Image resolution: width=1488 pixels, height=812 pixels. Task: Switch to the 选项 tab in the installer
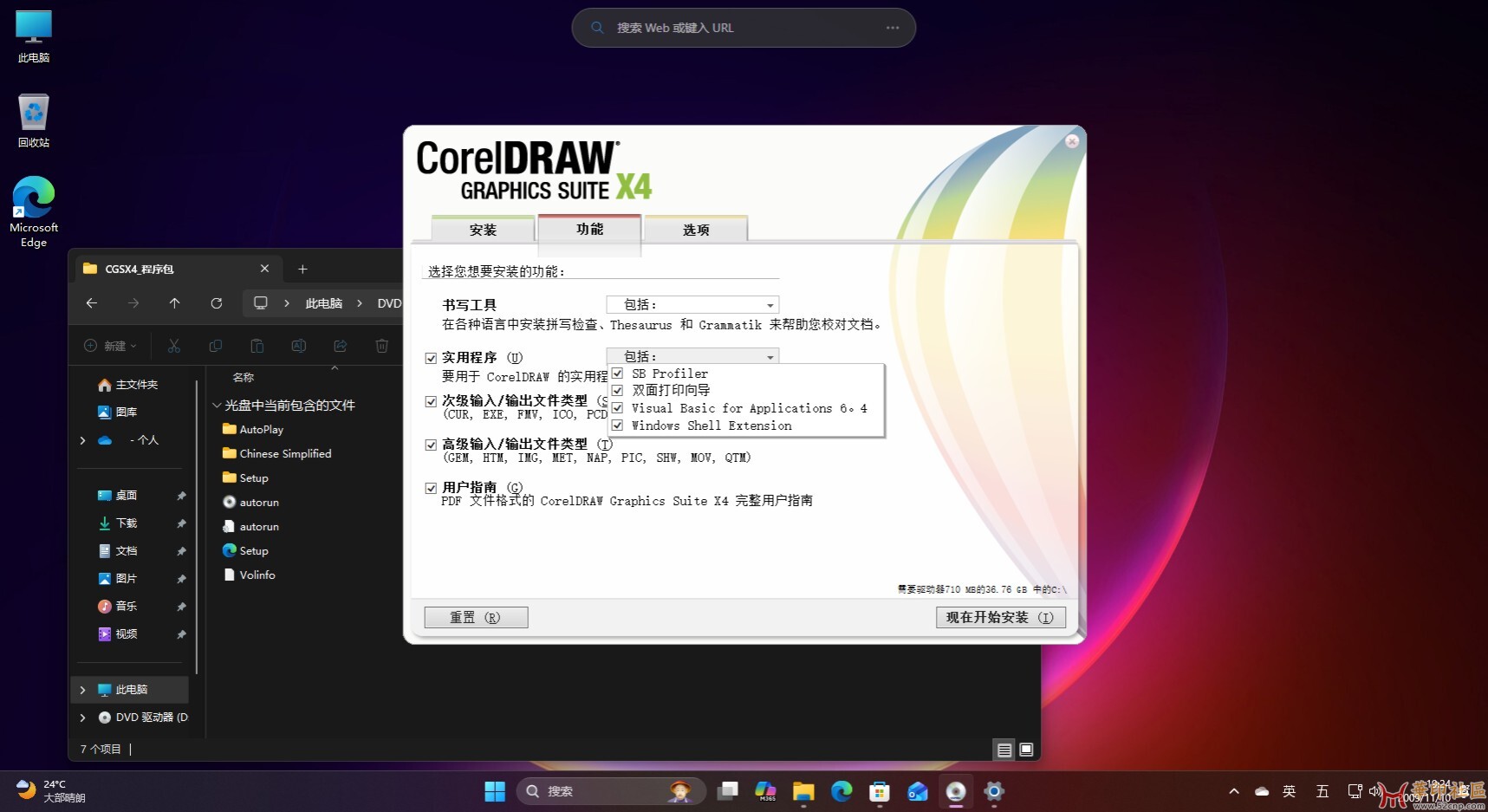tap(695, 229)
